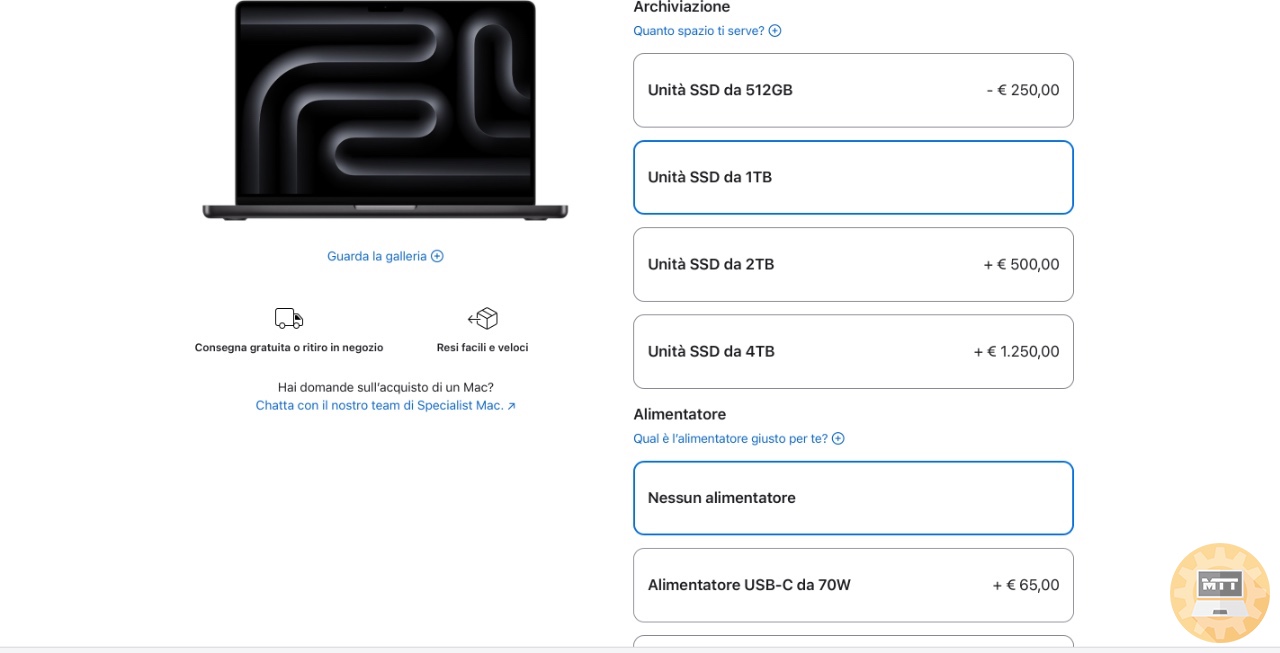Expand Qual è l'alimentatore giusto info

tap(730, 439)
